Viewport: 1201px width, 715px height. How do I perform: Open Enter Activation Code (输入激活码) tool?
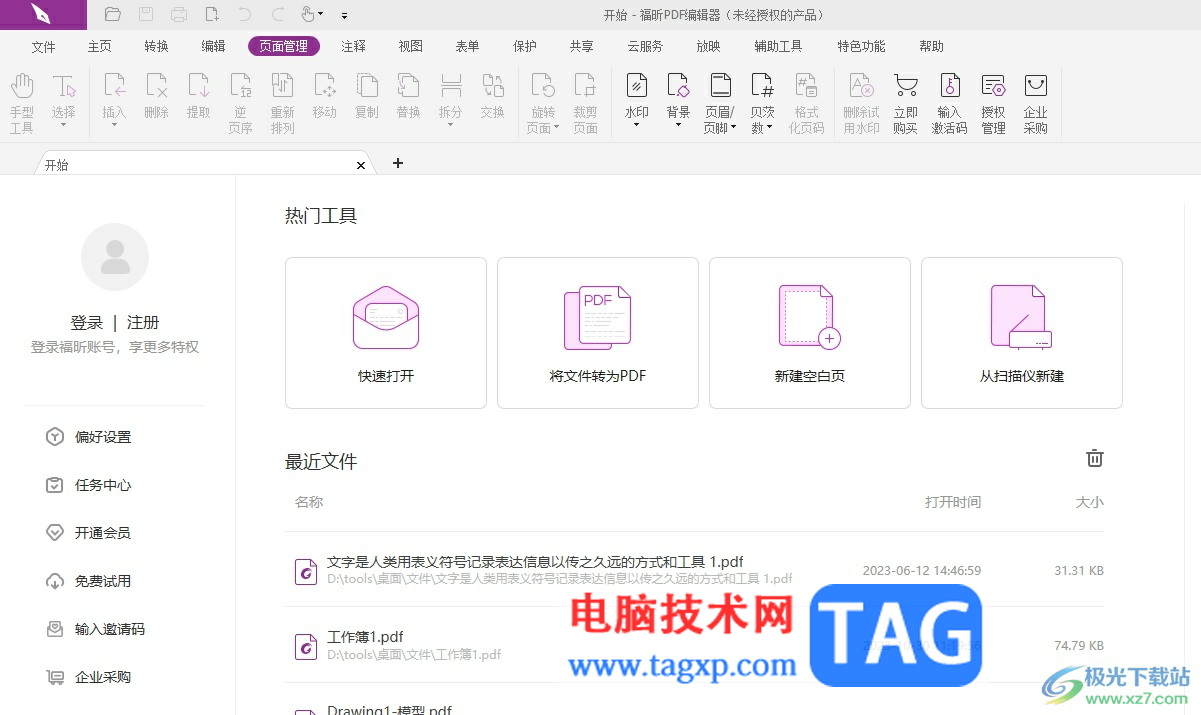coord(949,104)
